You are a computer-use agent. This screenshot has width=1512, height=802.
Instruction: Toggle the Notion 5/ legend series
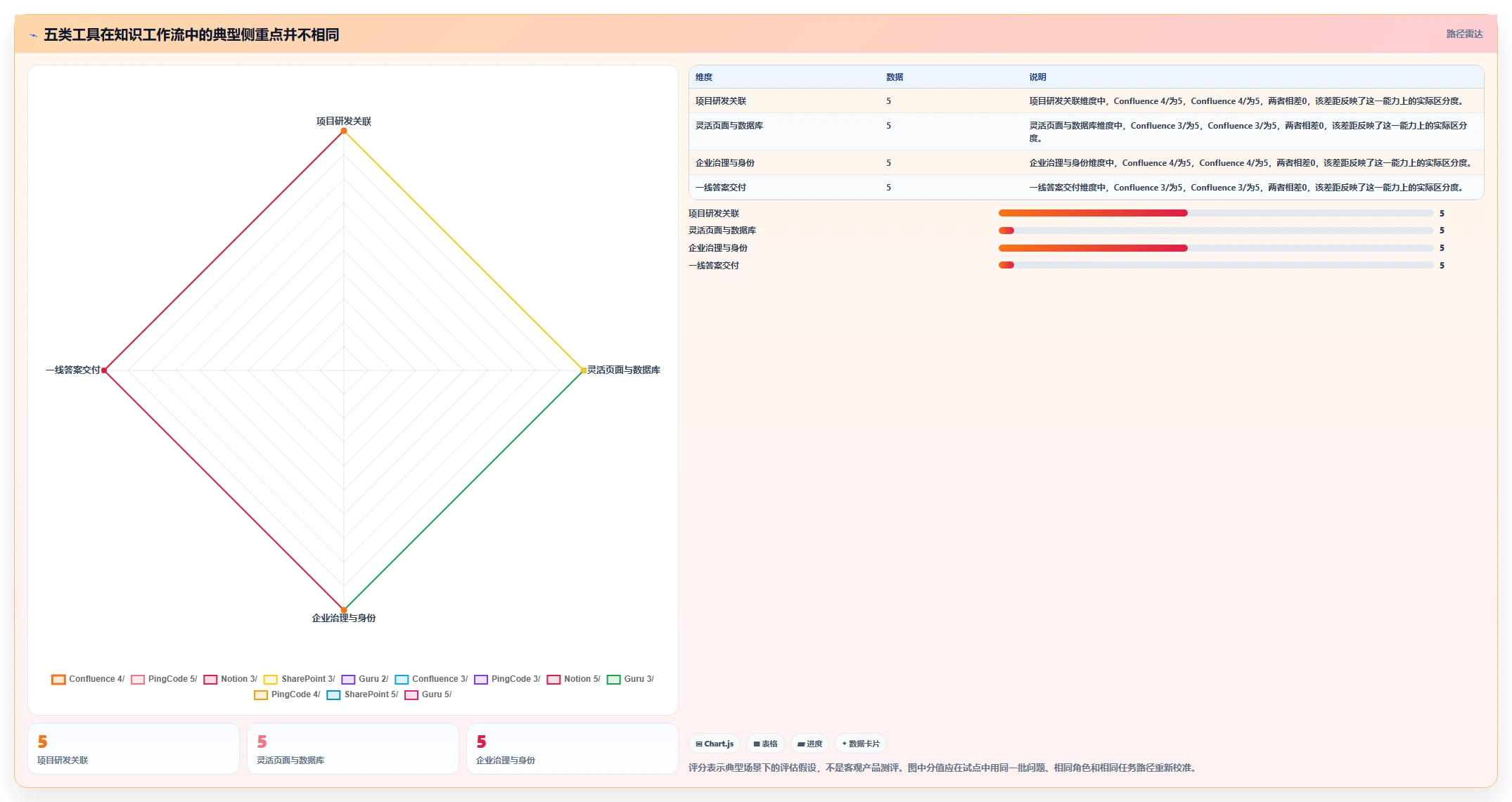click(x=573, y=679)
